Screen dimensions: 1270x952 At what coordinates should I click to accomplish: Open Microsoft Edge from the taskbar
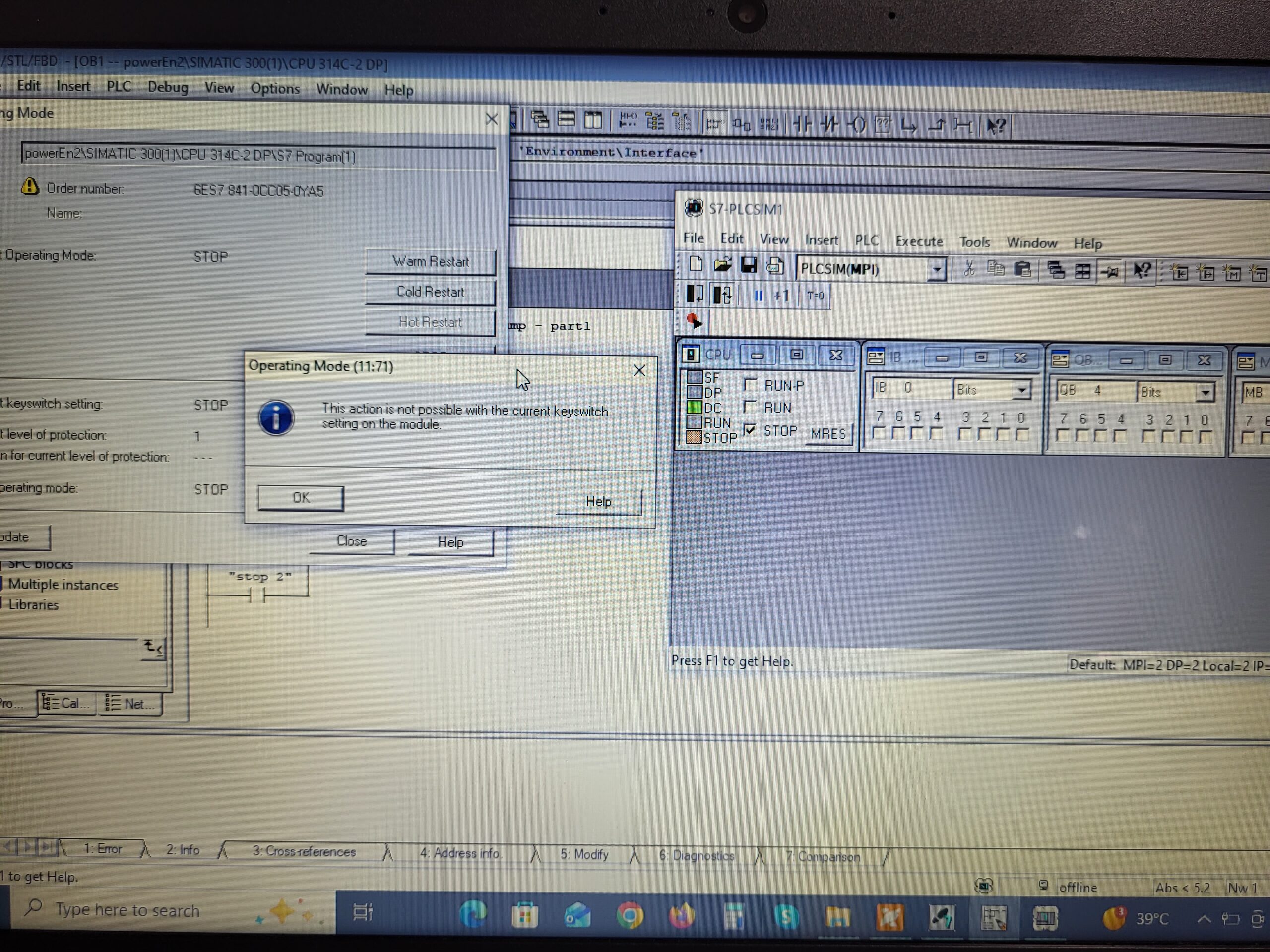473,913
